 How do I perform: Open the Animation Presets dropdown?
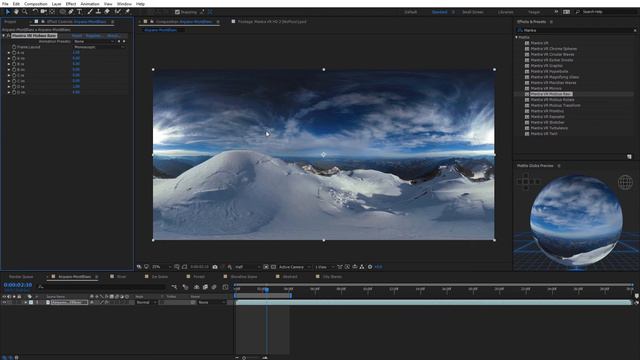[x=94, y=41]
